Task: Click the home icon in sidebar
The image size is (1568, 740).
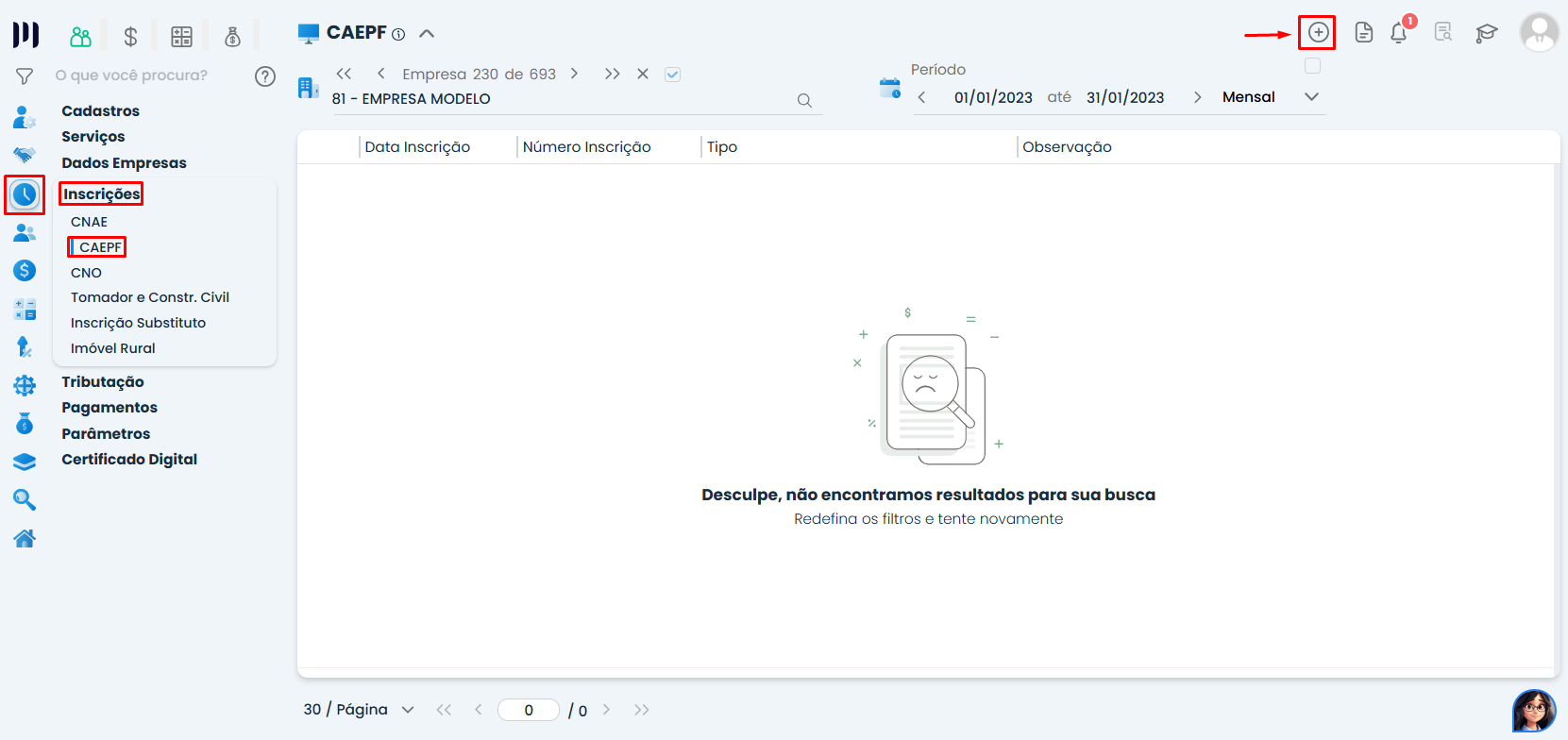Action: 25,539
